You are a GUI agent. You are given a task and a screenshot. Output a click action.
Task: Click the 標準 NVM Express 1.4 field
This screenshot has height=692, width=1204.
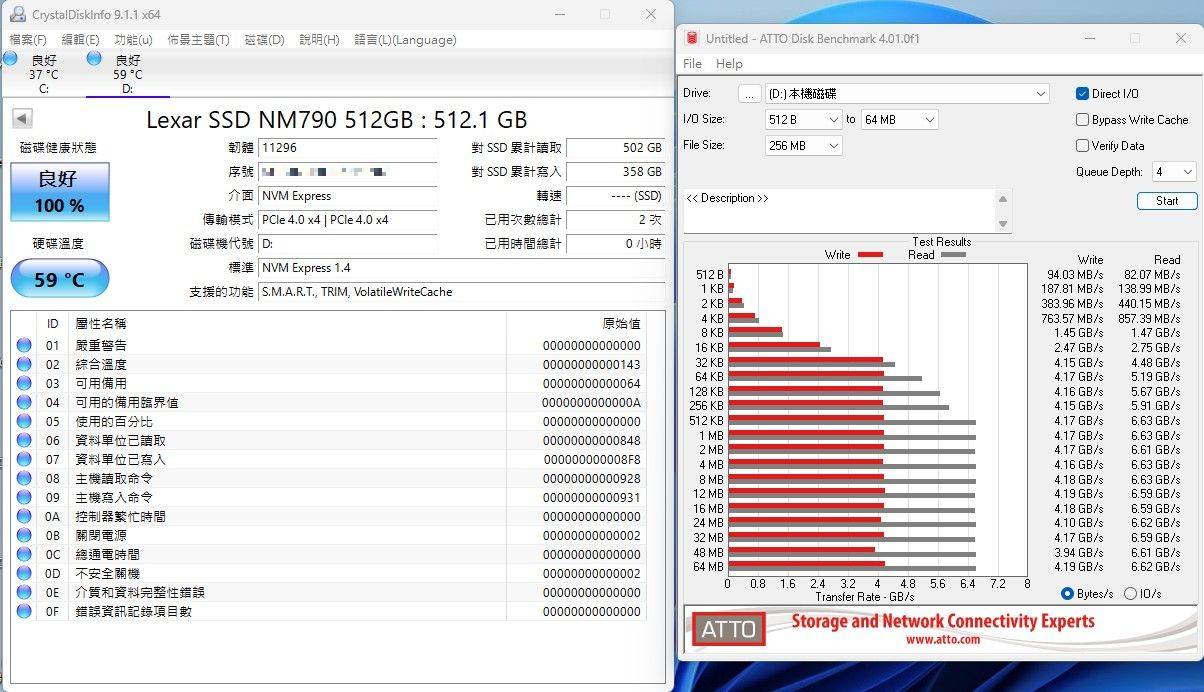461,268
